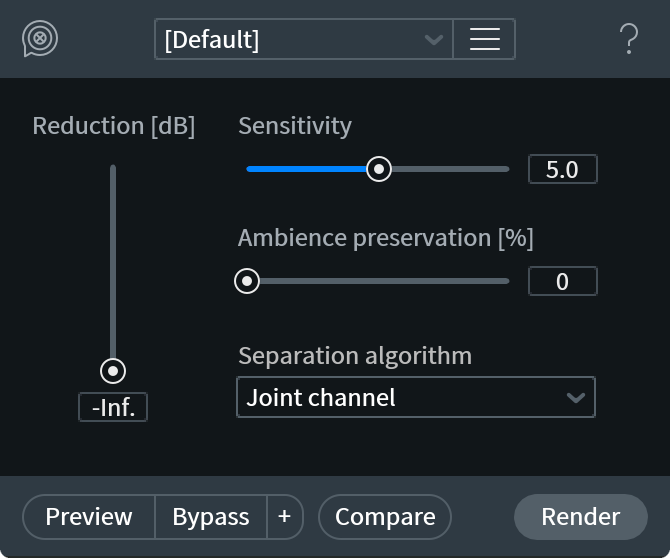Click the plus button beside Bypass
This screenshot has height=558, width=670.
click(285, 517)
